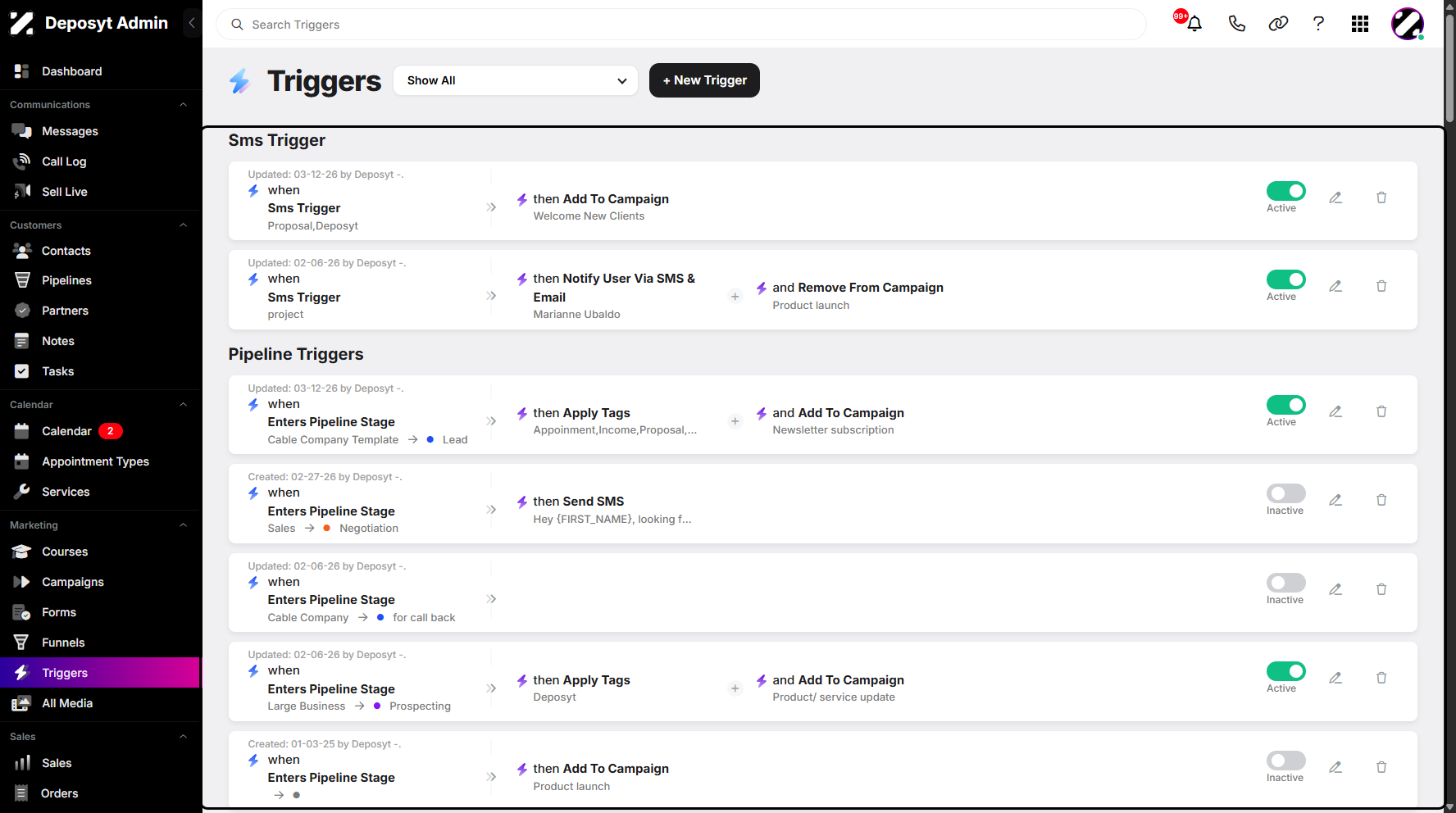Delete the Welcome New Clients trigger
Image resolution: width=1456 pixels, height=813 pixels.
(x=1381, y=198)
